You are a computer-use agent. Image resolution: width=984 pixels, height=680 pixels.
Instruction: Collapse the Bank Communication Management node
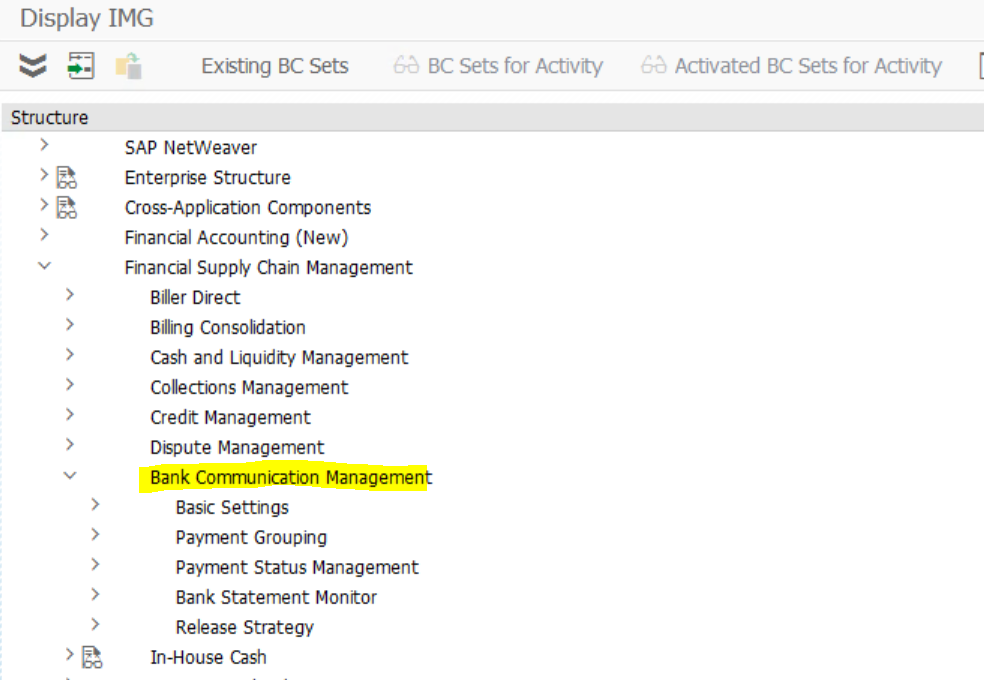[70, 477]
